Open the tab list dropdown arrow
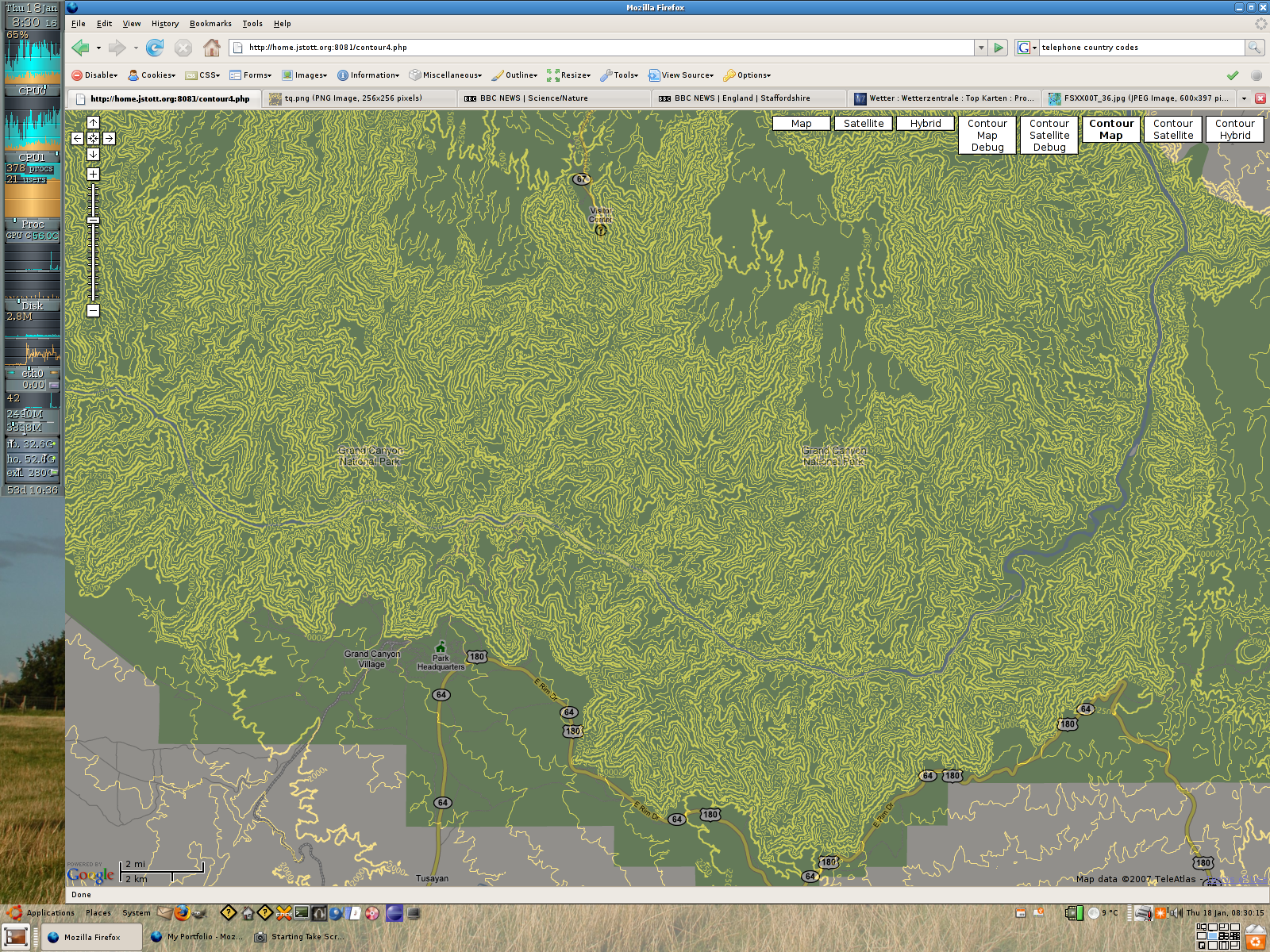Image resolution: width=1270 pixels, height=952 pixels. tap(1244, 98)
